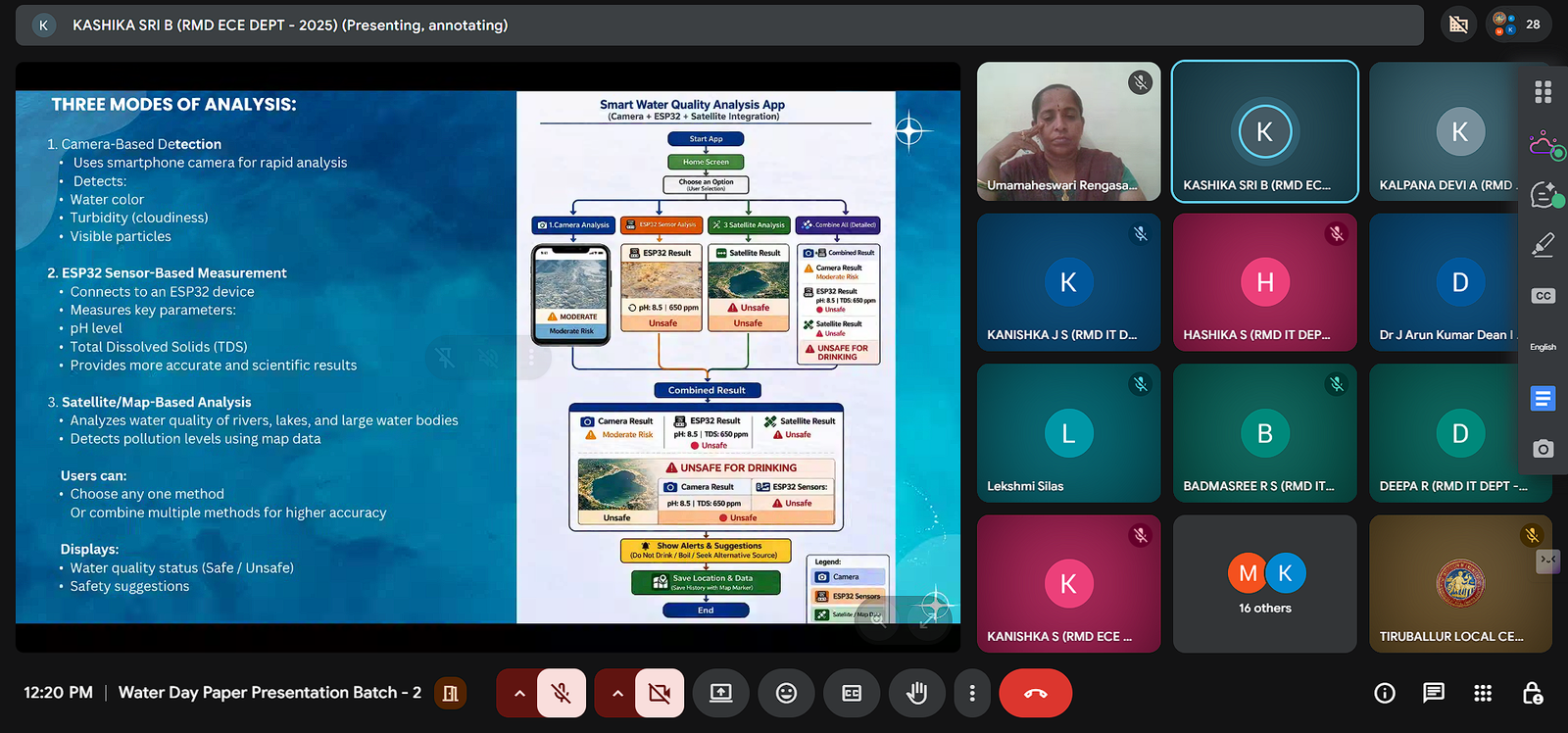Click the '16 others' participant tile

[x=1264, y=584]
